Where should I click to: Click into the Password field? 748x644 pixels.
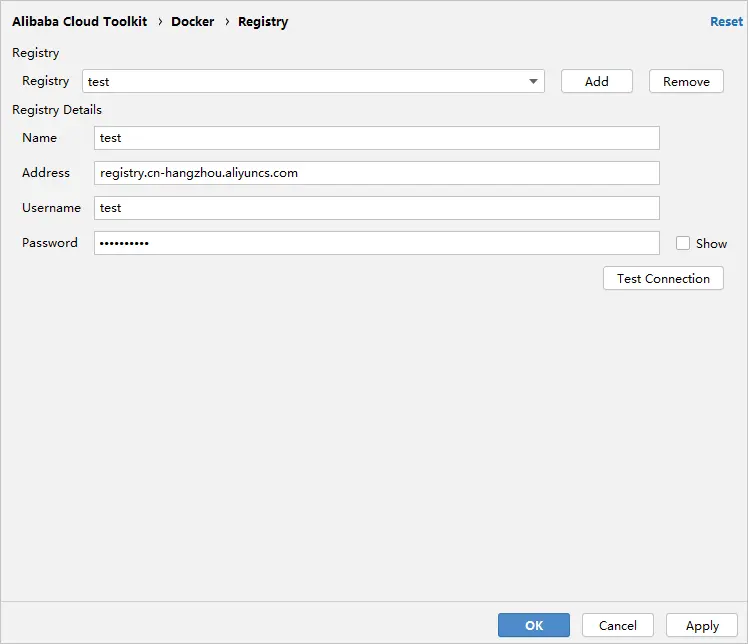tap(376, 243)
